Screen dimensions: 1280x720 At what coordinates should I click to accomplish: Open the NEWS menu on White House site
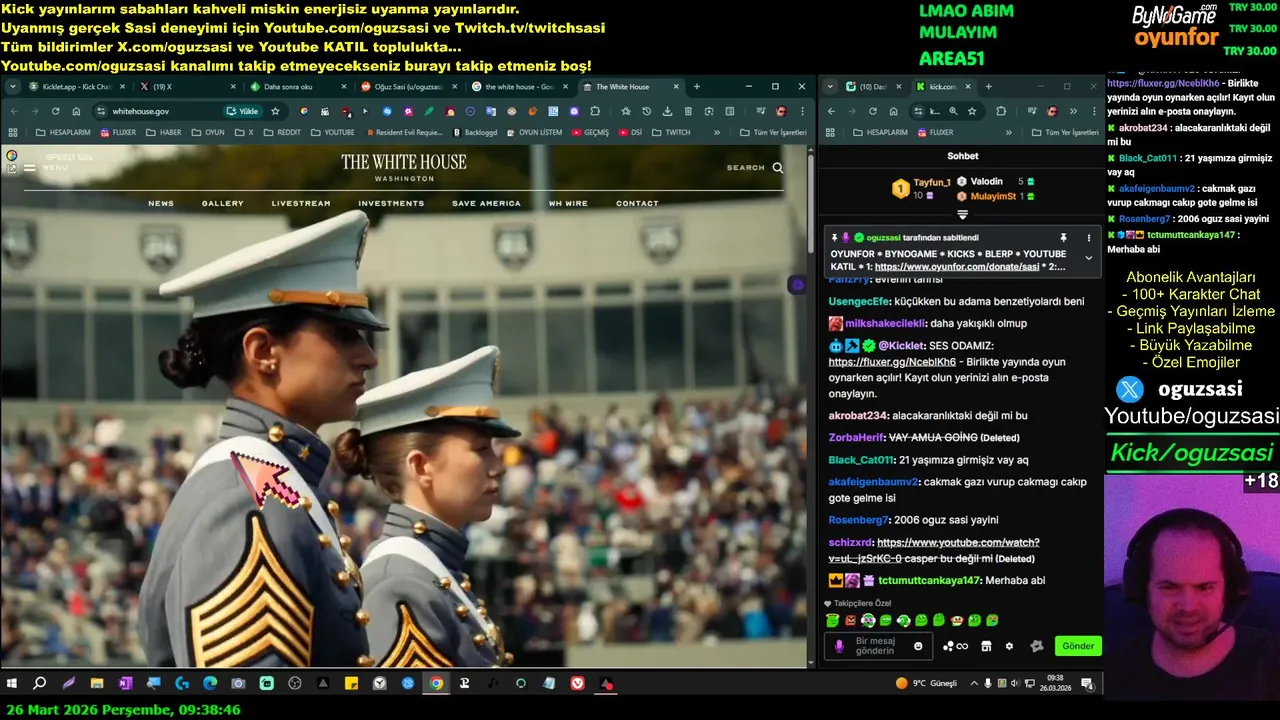pos(161,203)
